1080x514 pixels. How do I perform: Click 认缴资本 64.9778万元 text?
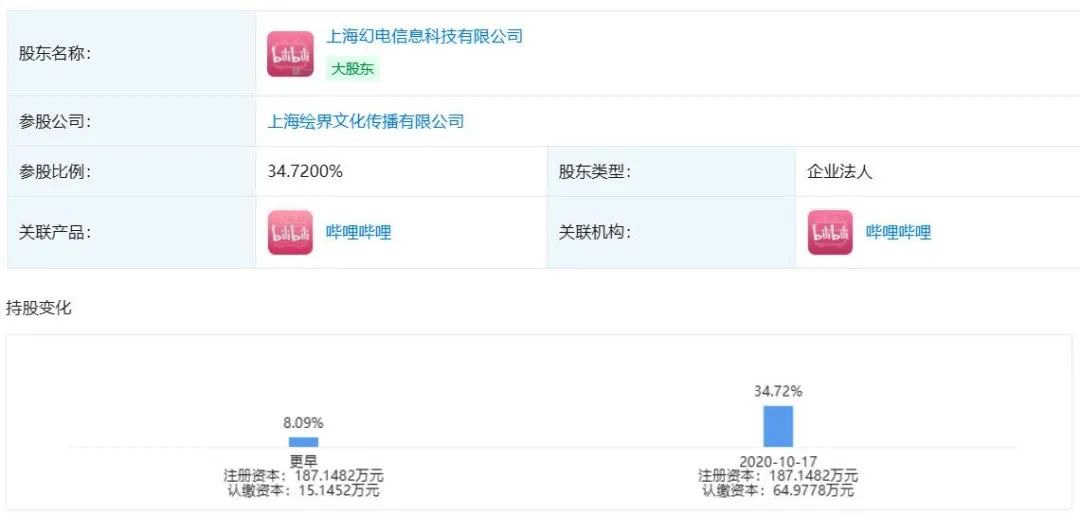pyautogui.click(x=778, y=491)
